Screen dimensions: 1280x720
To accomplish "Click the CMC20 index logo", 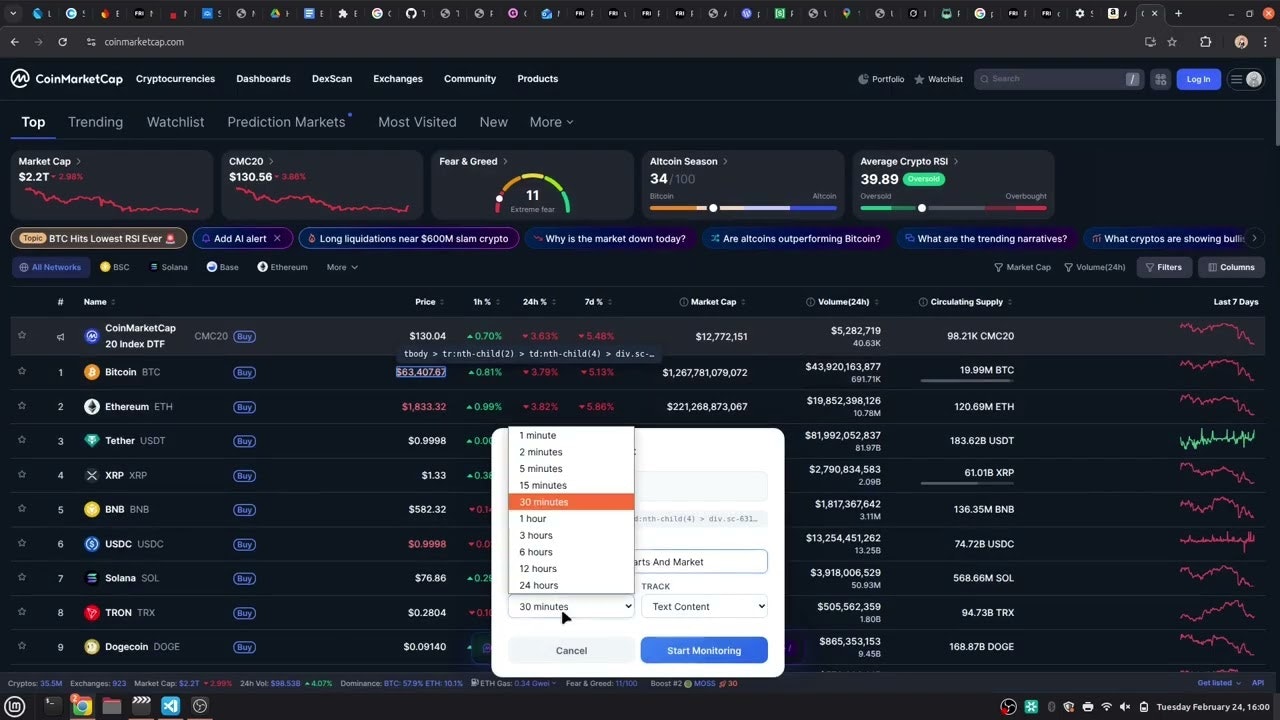I will (x=92, y=336).
